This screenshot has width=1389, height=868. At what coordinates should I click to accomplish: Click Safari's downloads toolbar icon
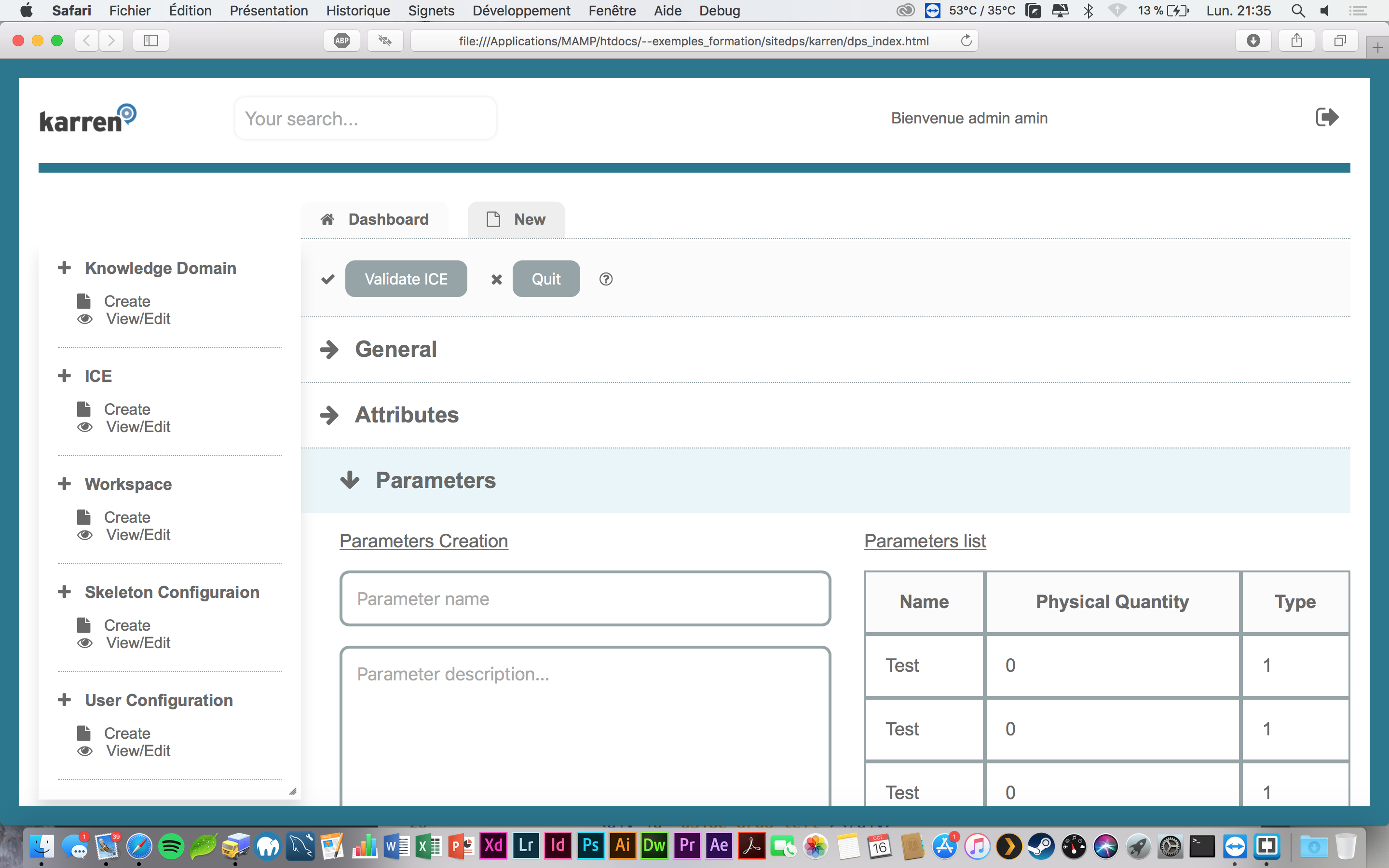[1253, 41]
